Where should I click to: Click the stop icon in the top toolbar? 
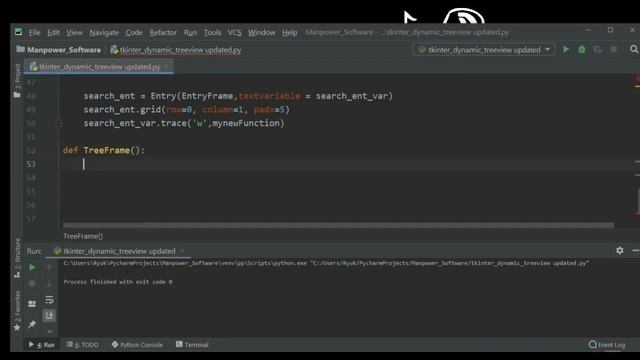613,49
